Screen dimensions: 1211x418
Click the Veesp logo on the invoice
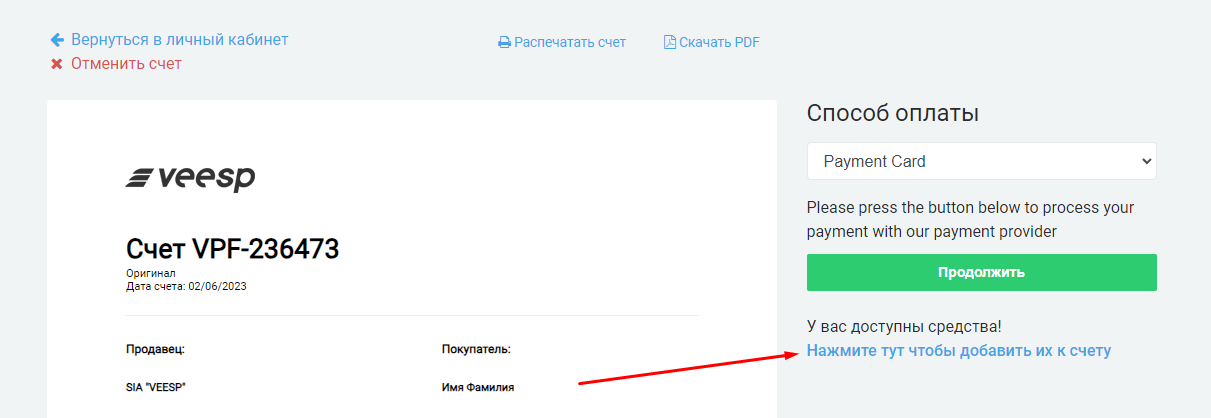click(x=190, y=178)
